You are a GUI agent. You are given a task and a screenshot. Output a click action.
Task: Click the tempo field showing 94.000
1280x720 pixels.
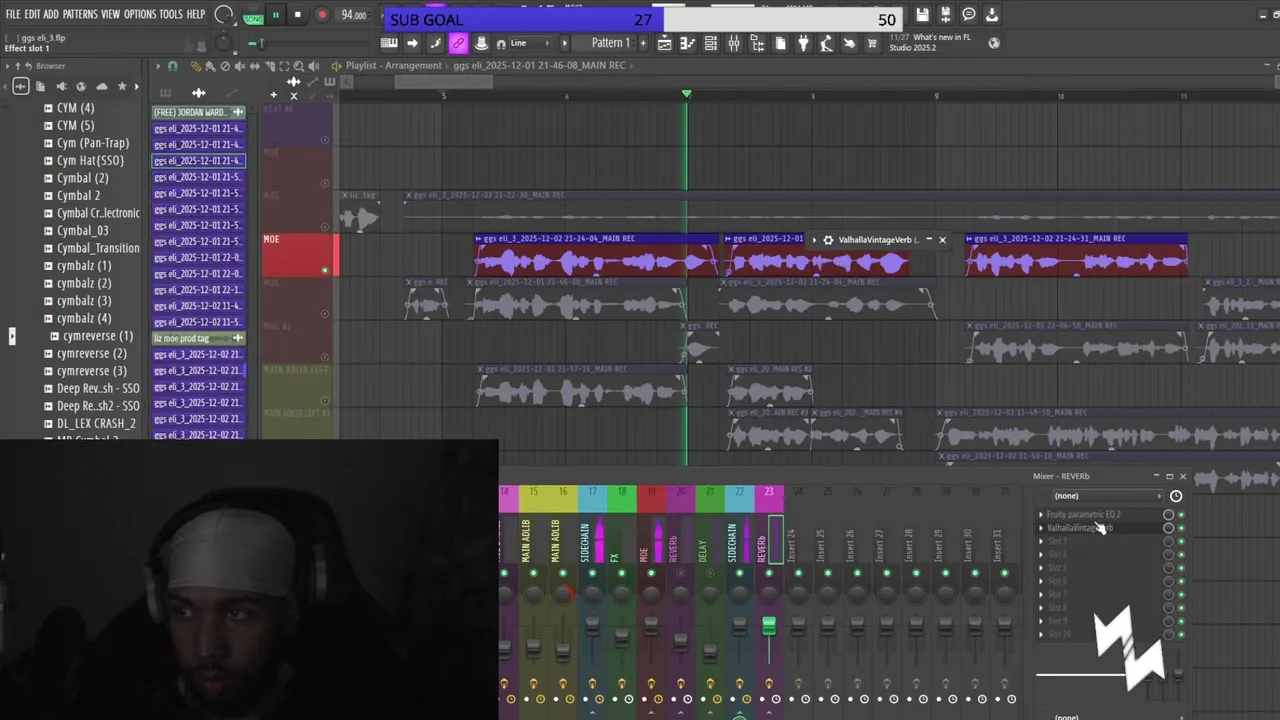coord(354,15)
